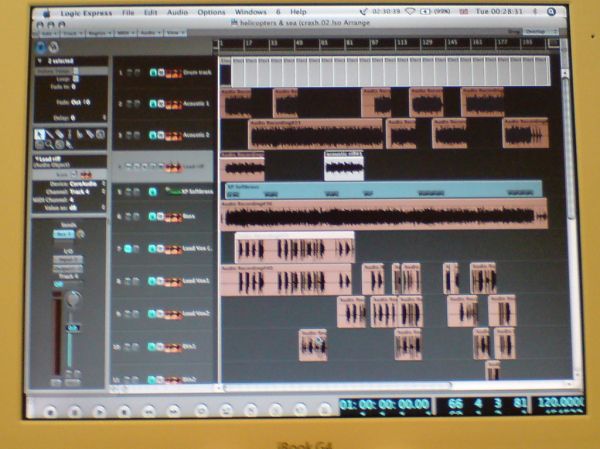Click the Rewind button in transport

point(150,409)
